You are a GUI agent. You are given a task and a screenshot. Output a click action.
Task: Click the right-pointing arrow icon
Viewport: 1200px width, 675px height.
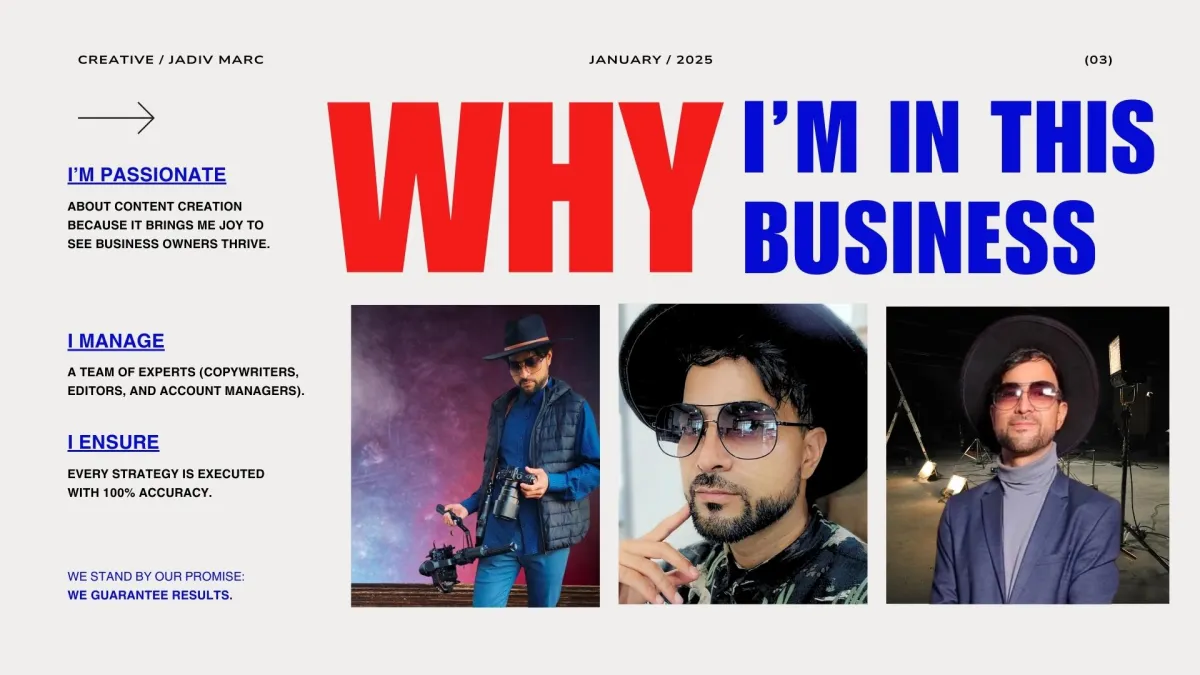tap(116, 118)
